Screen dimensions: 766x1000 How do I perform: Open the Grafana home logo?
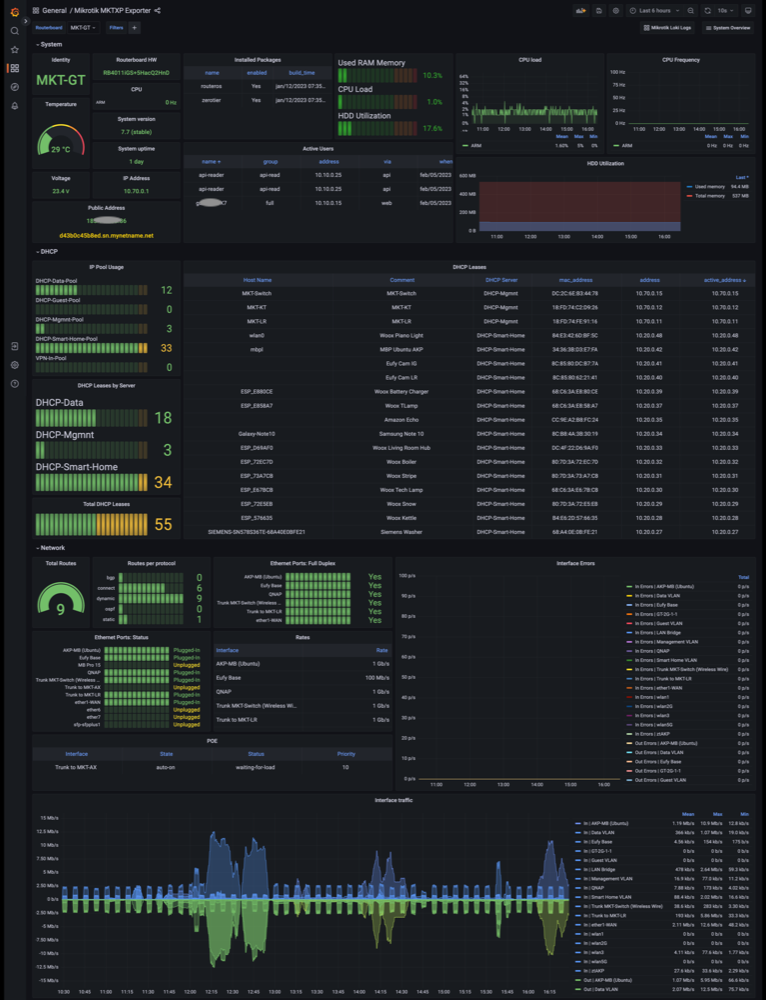(14, 11)
